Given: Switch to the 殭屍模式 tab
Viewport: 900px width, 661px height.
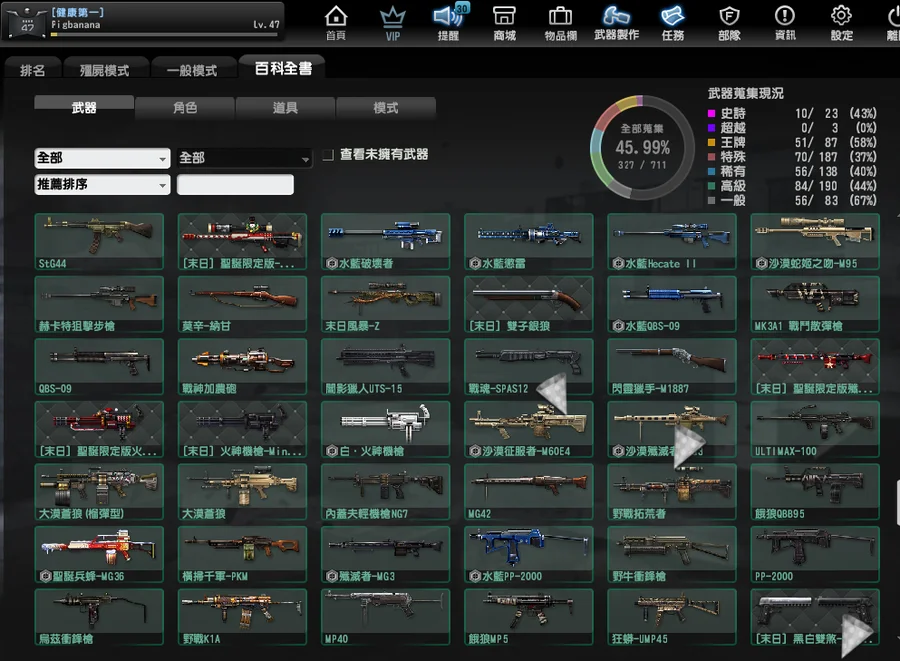Looking at the screenshot, I should (104, 70).
